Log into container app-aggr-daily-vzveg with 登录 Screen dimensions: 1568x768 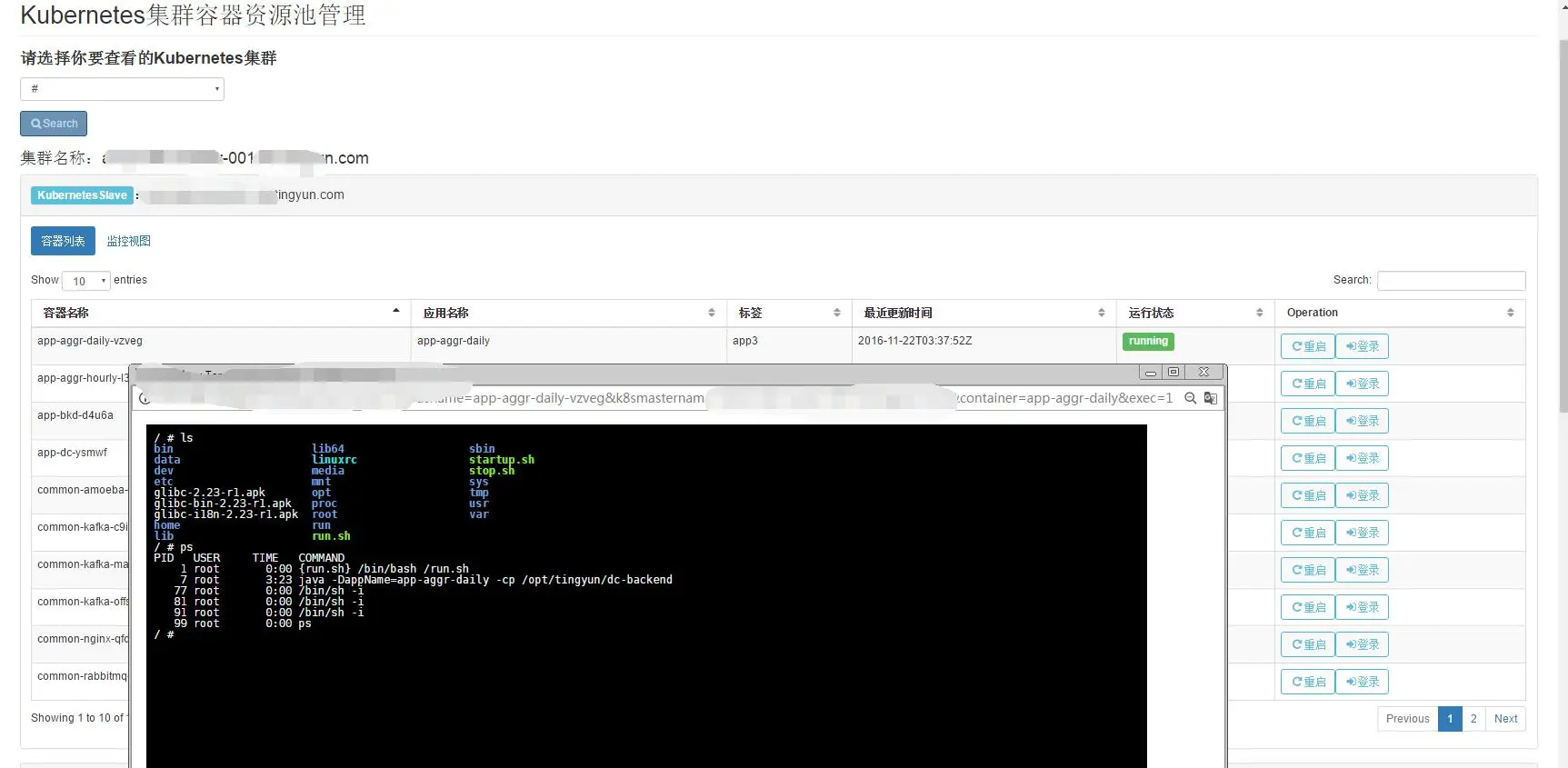click(x=1362, y=346)
